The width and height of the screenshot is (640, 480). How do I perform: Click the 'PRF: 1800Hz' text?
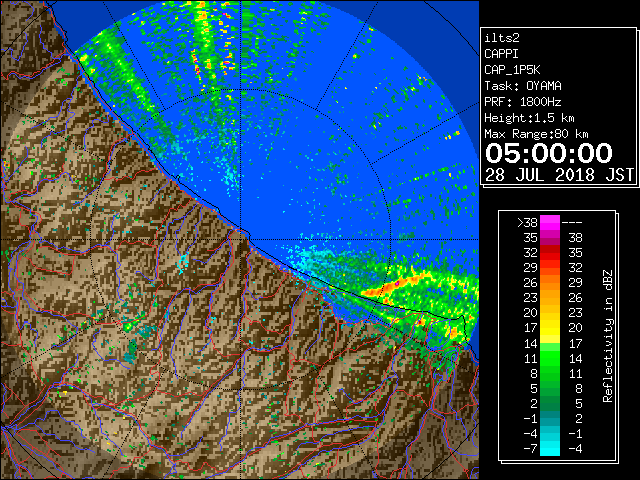523,102
